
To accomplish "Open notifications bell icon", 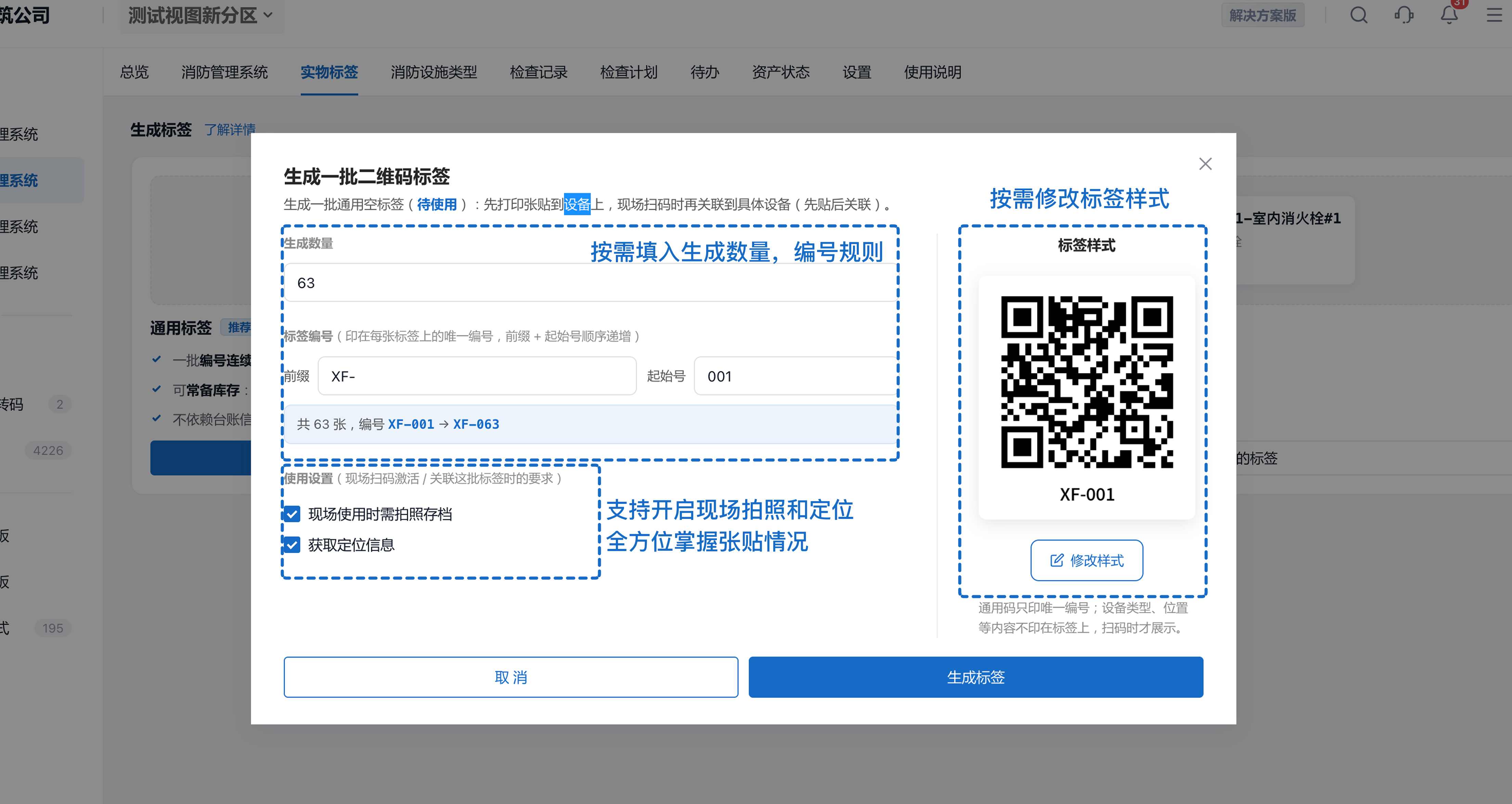I will (1449, 15).
